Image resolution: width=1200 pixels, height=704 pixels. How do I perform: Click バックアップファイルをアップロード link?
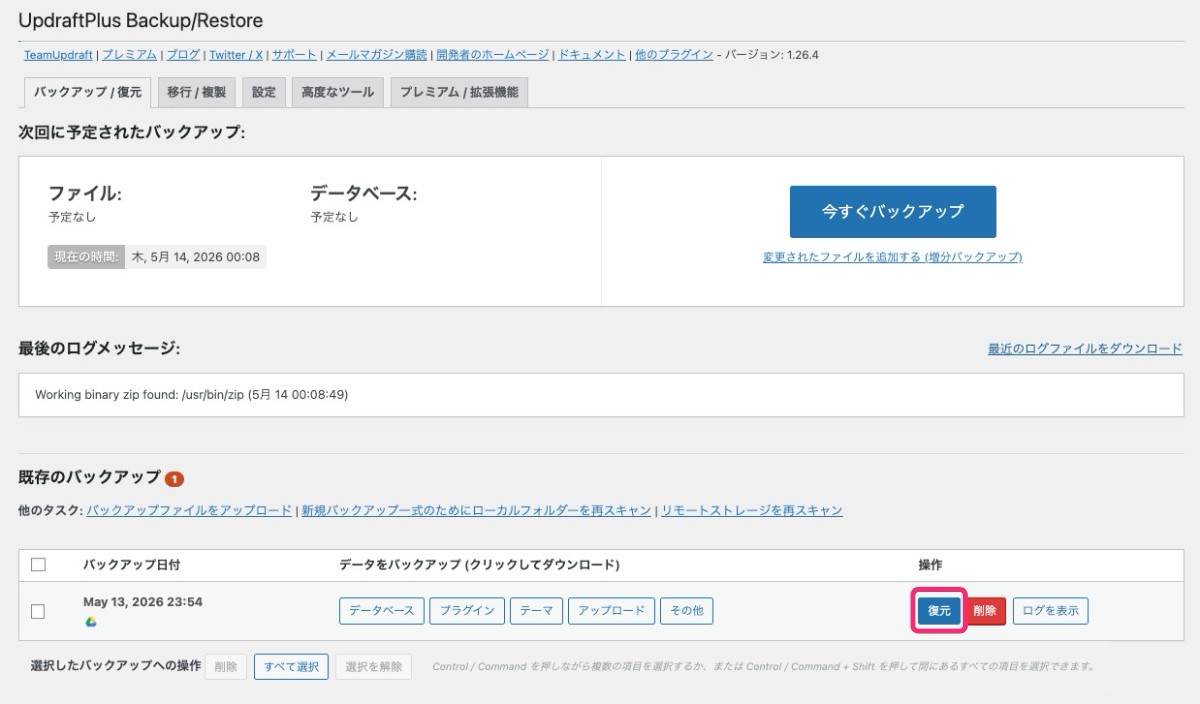189,510
